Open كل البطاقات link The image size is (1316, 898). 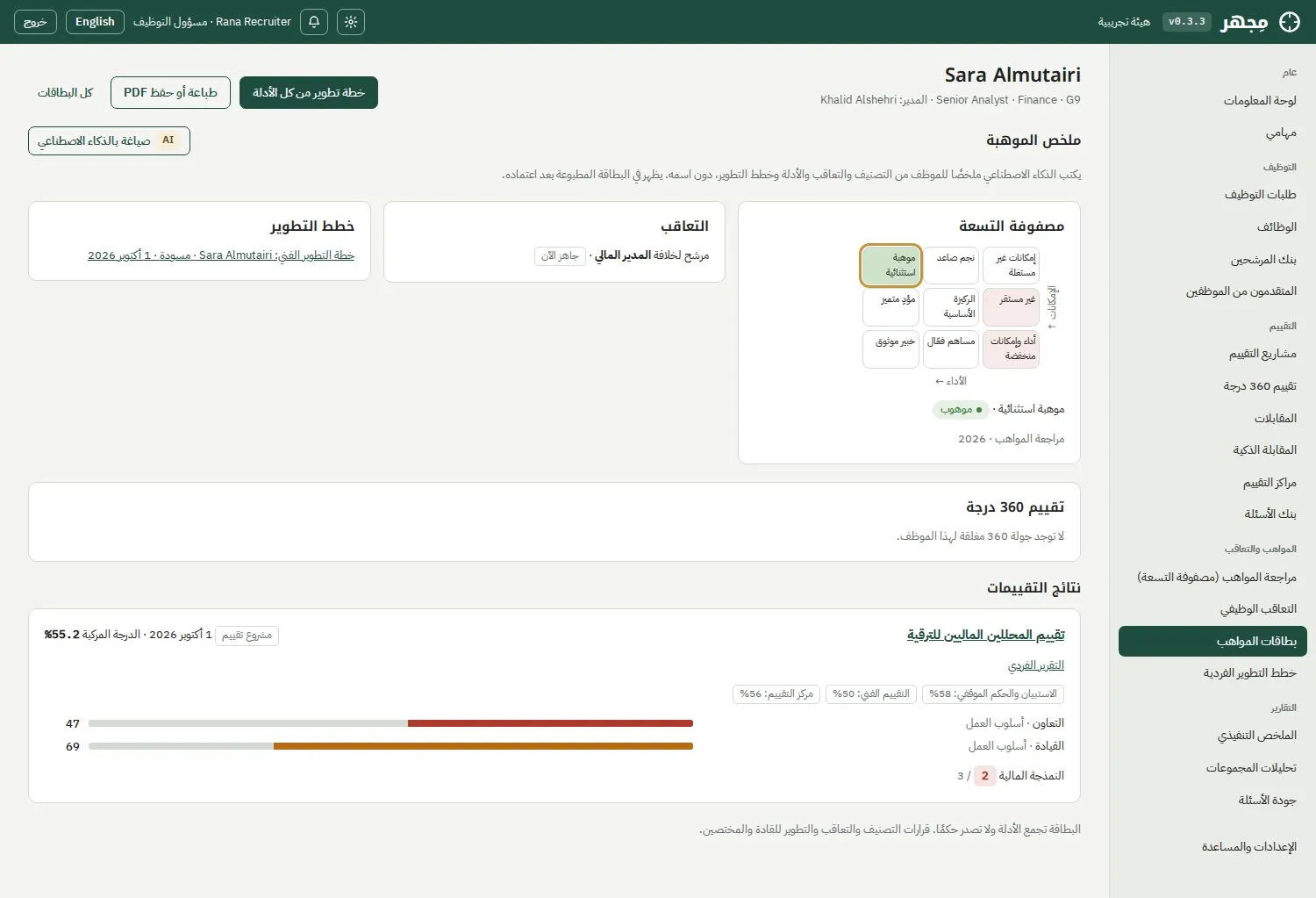coord(65,92)
